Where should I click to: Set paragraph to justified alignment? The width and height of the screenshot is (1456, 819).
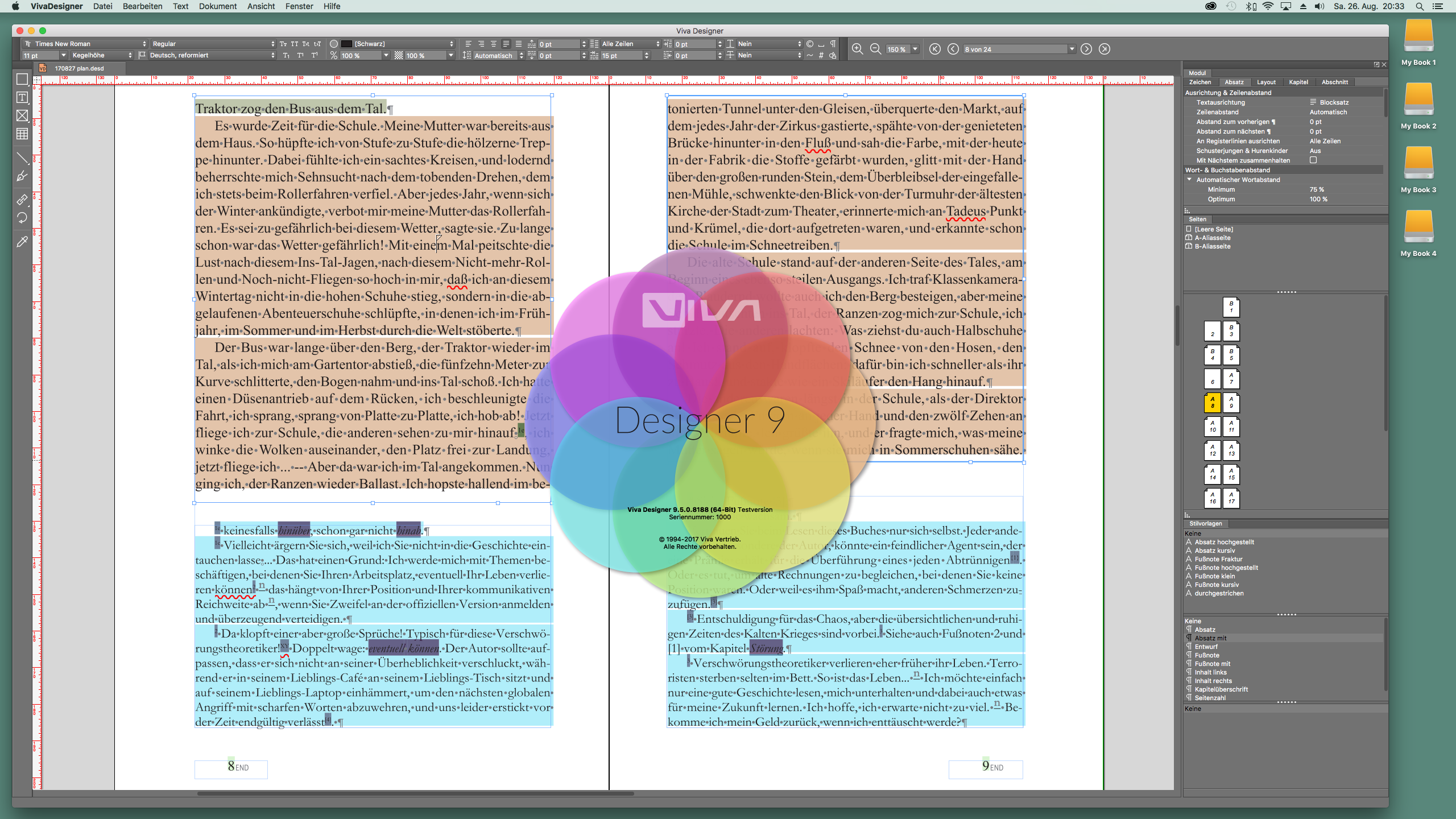pos(506,44)
